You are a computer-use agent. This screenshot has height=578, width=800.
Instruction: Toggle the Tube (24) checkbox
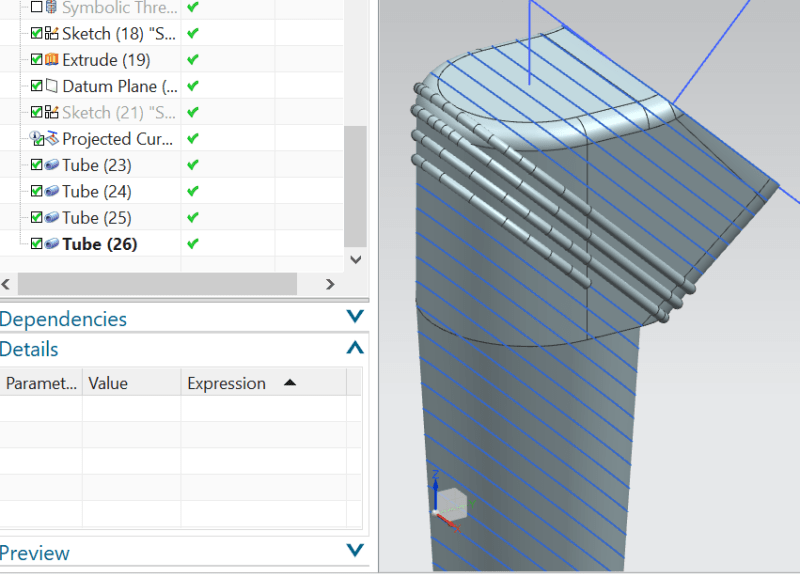point(36,191)
